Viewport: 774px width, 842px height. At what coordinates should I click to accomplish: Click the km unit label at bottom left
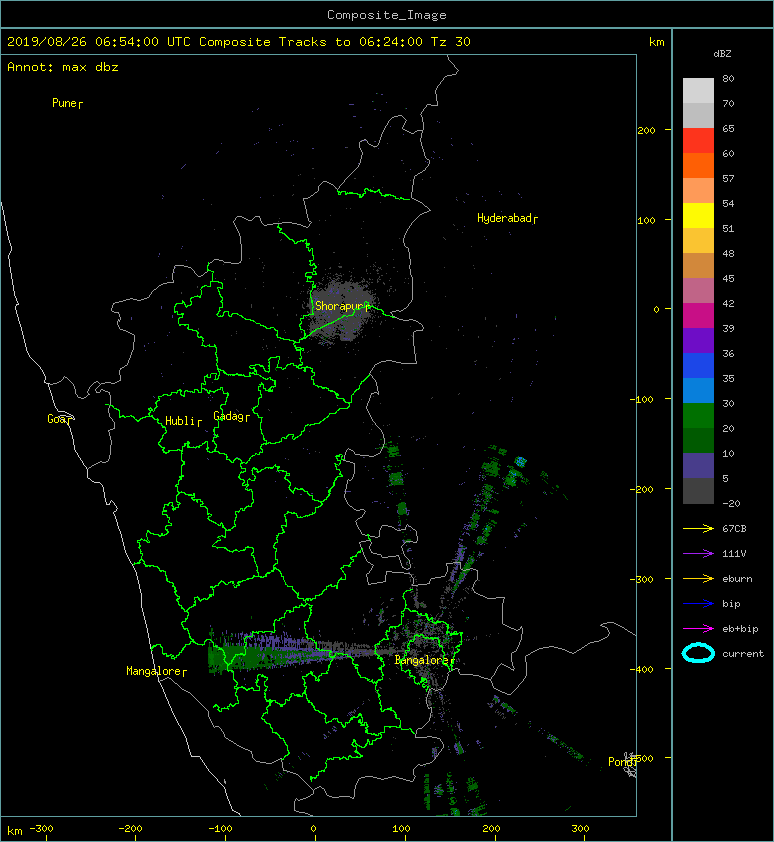point(15,831)
